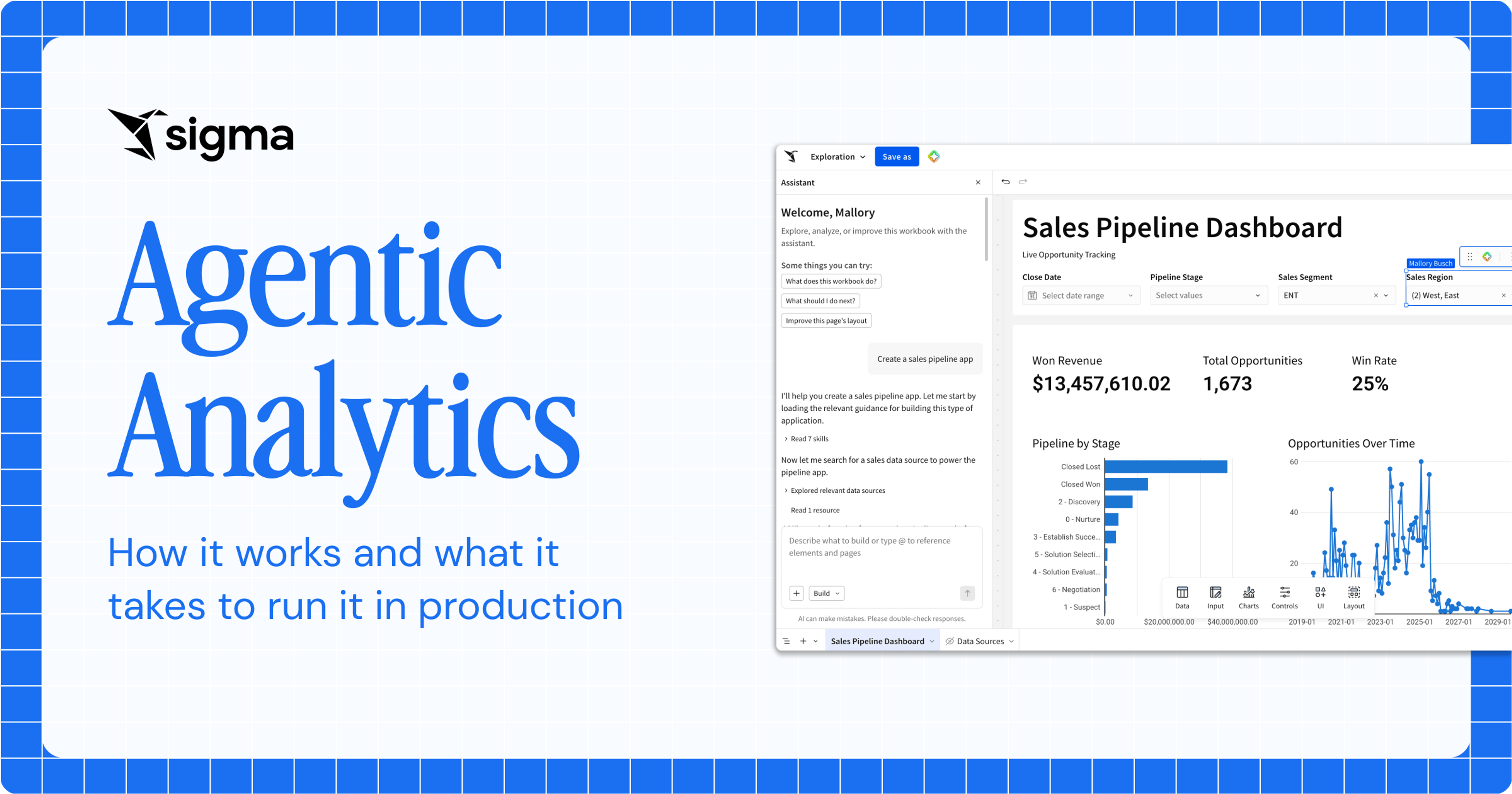Choose 'What should I do next?' suggestion
This screenshot has width=1512, height=794.
[x=821, y=301]
